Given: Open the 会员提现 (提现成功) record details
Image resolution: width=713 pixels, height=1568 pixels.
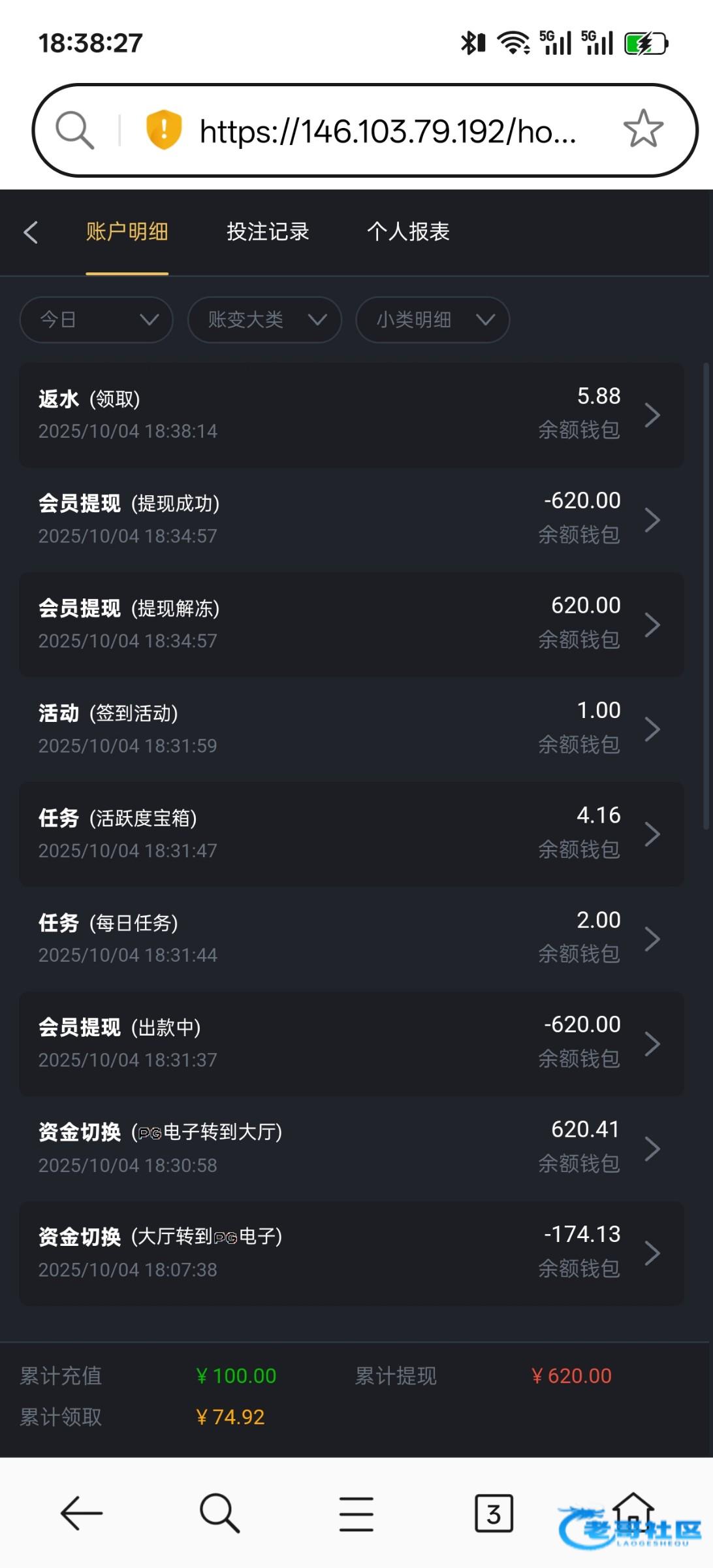Looking at the screenshot, I should (351, 519).
